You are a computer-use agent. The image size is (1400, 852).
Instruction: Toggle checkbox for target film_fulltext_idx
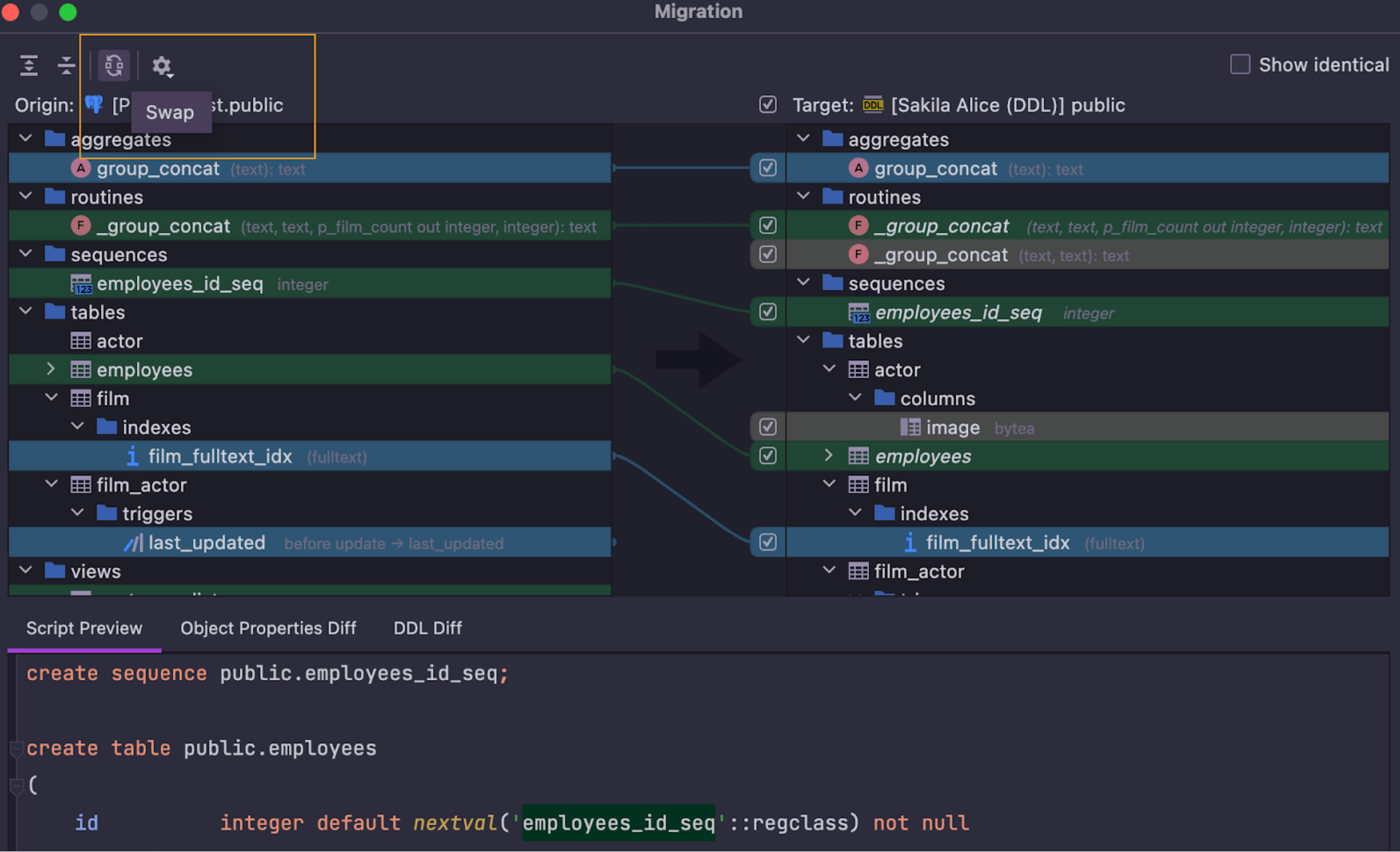(x=767, y=542)
